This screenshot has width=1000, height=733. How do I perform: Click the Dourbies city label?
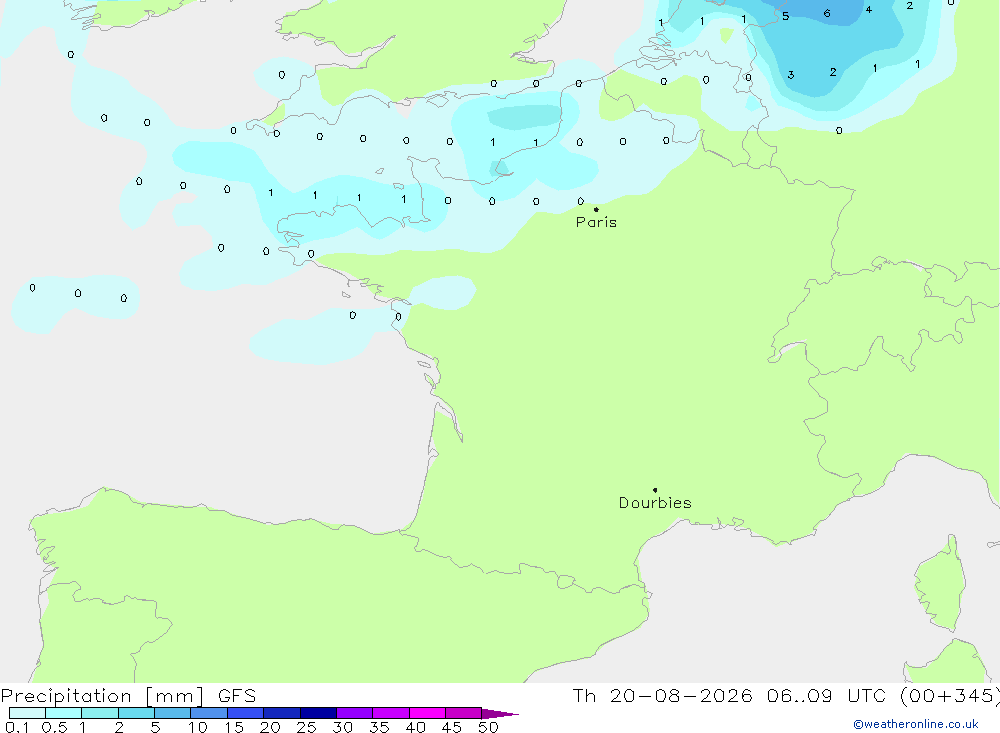(655, 503)
